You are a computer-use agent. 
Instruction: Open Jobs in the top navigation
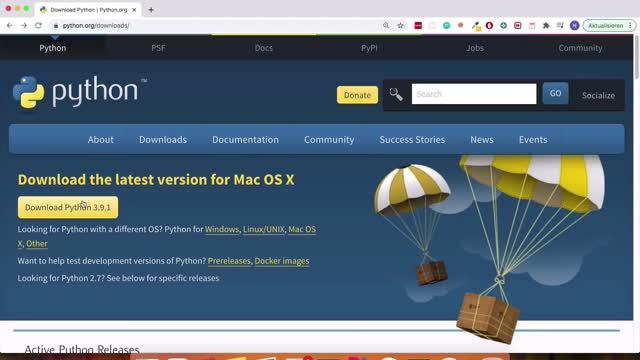pyautogui.click(x=475, y=48)
